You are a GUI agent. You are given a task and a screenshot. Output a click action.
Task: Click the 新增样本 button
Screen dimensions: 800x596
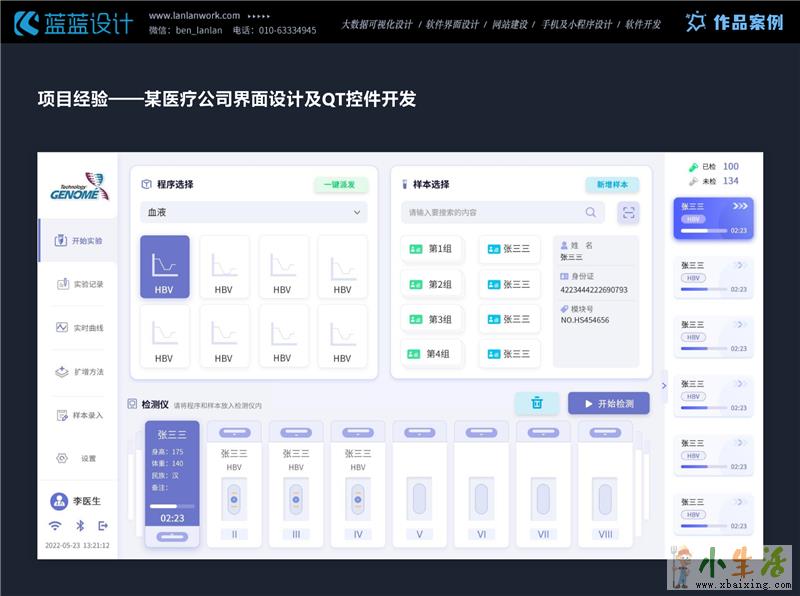coord(612,185)
